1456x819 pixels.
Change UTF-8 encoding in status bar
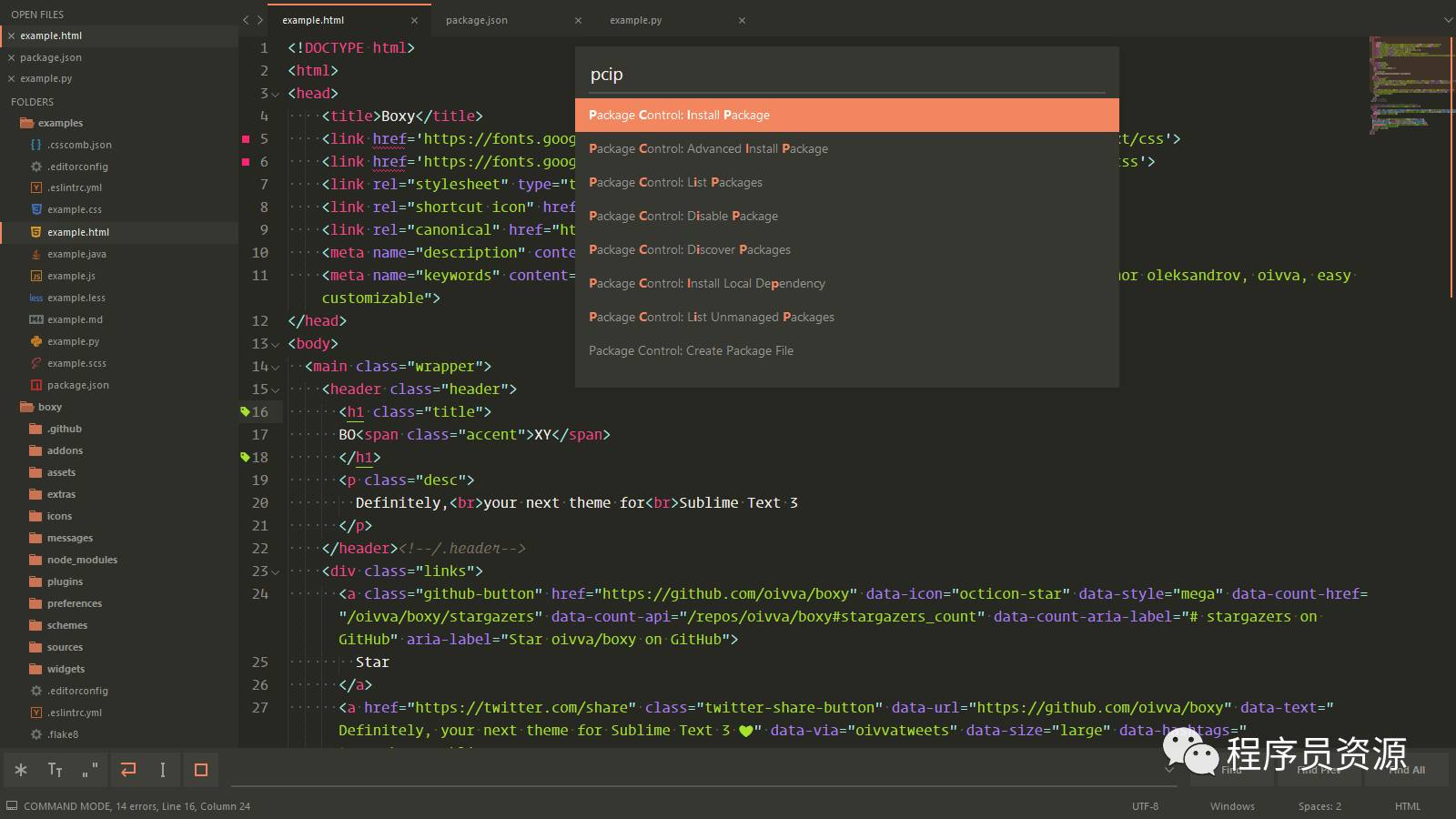pyautogui.click(x=1145, y=806)
